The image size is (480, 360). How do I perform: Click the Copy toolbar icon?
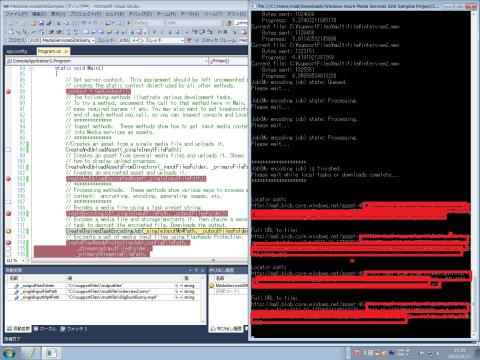[x=66, y=23]
